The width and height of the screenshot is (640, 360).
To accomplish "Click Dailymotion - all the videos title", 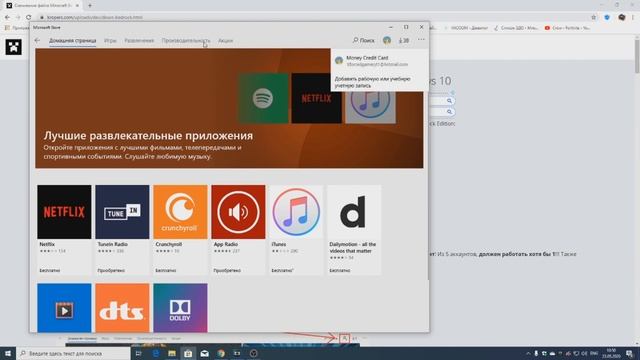I will point(353,247).
